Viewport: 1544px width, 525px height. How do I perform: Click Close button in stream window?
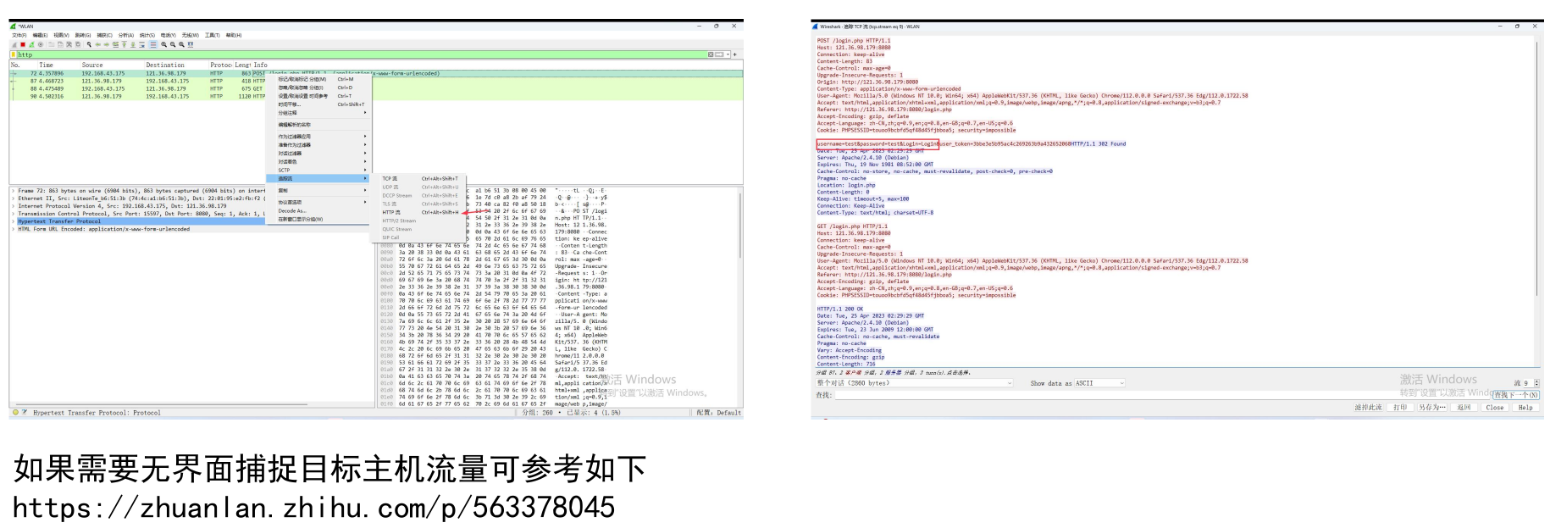click(x=1495, y=408)
